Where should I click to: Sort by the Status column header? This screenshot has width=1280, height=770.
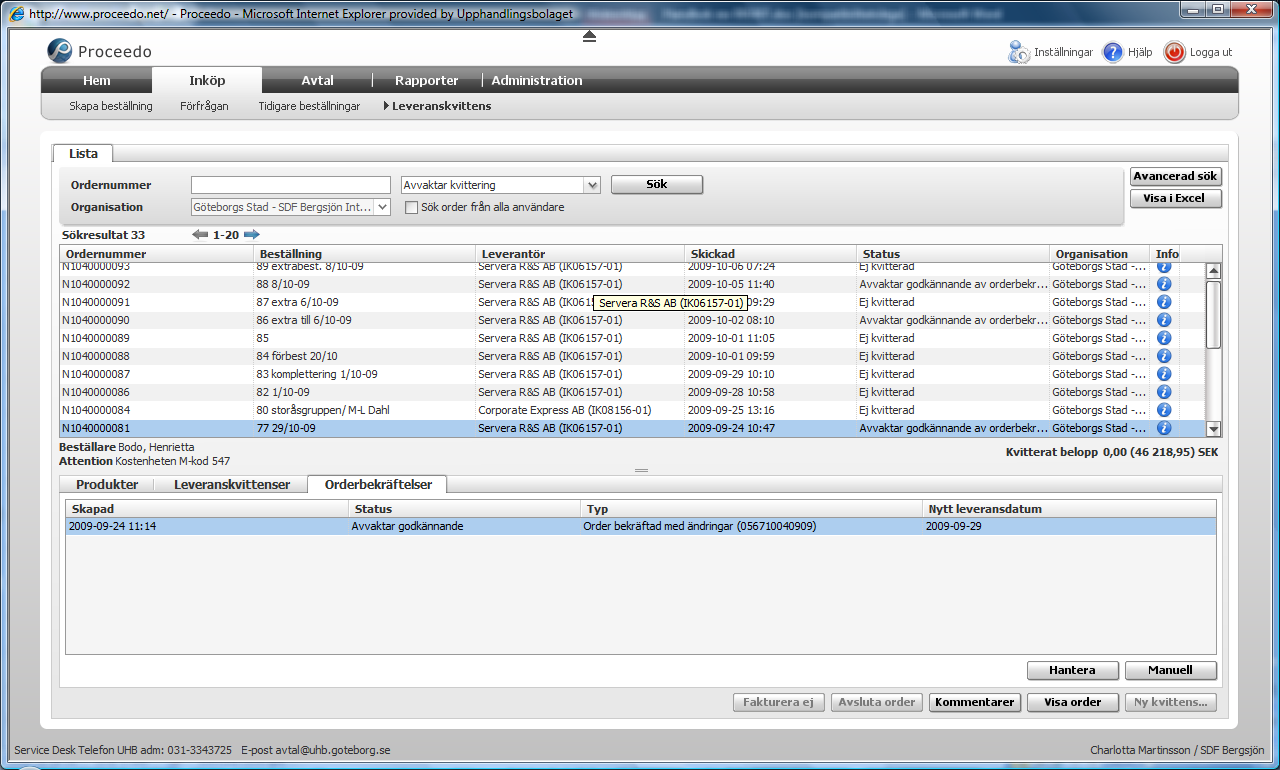[953, 254]
